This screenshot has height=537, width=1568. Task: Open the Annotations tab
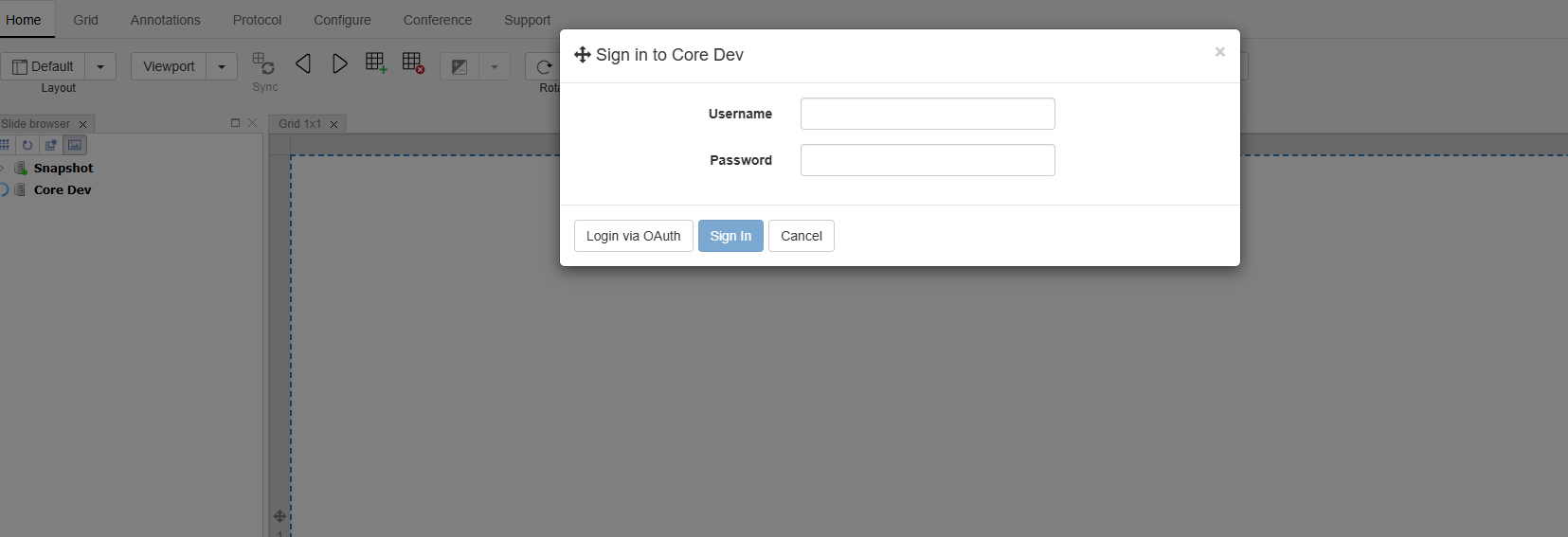166,20
